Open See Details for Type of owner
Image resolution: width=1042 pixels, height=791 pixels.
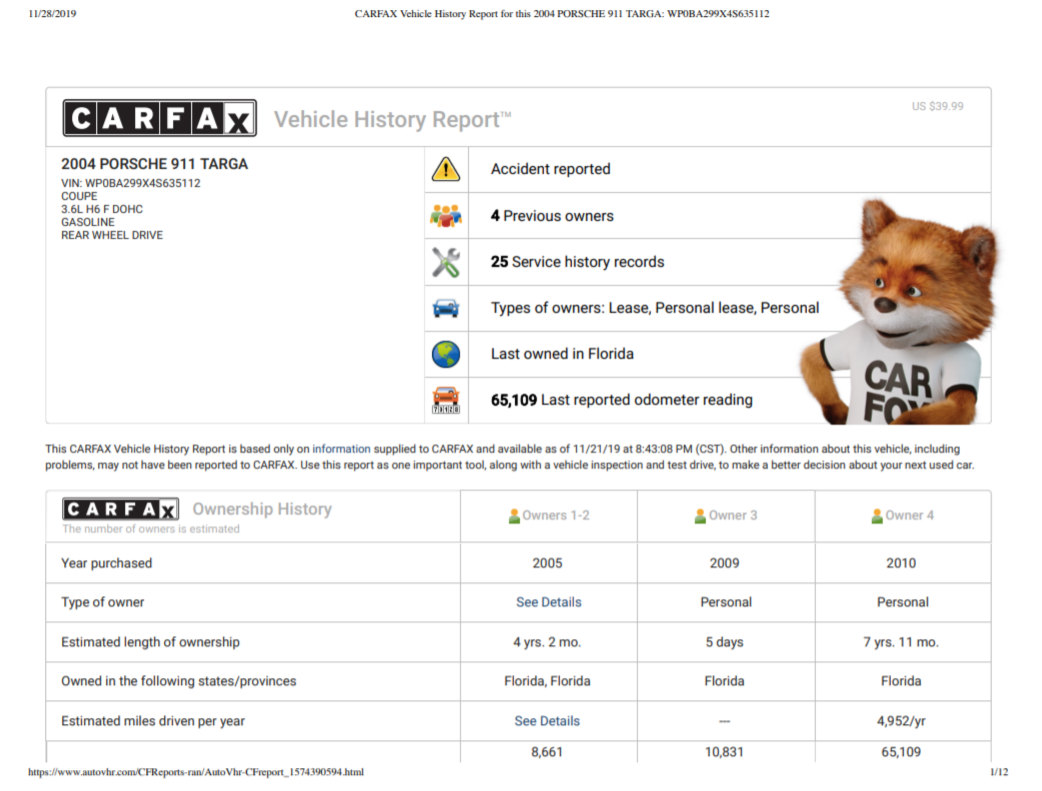549,602
